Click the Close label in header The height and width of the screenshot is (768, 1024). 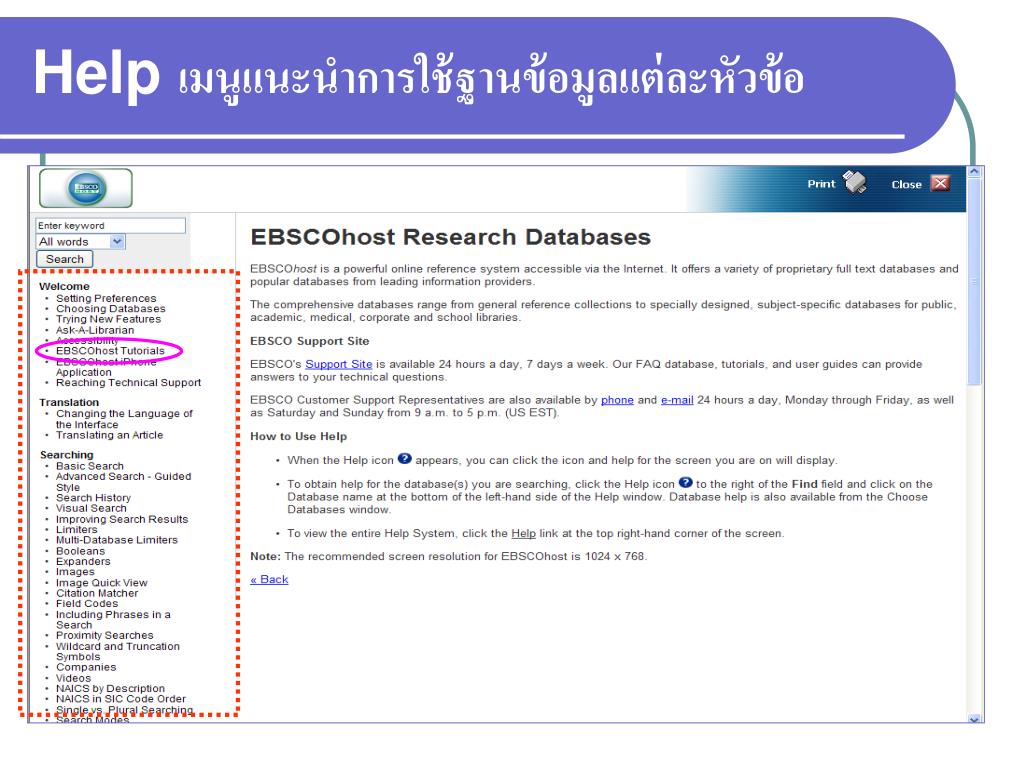[x=906, y=185]
